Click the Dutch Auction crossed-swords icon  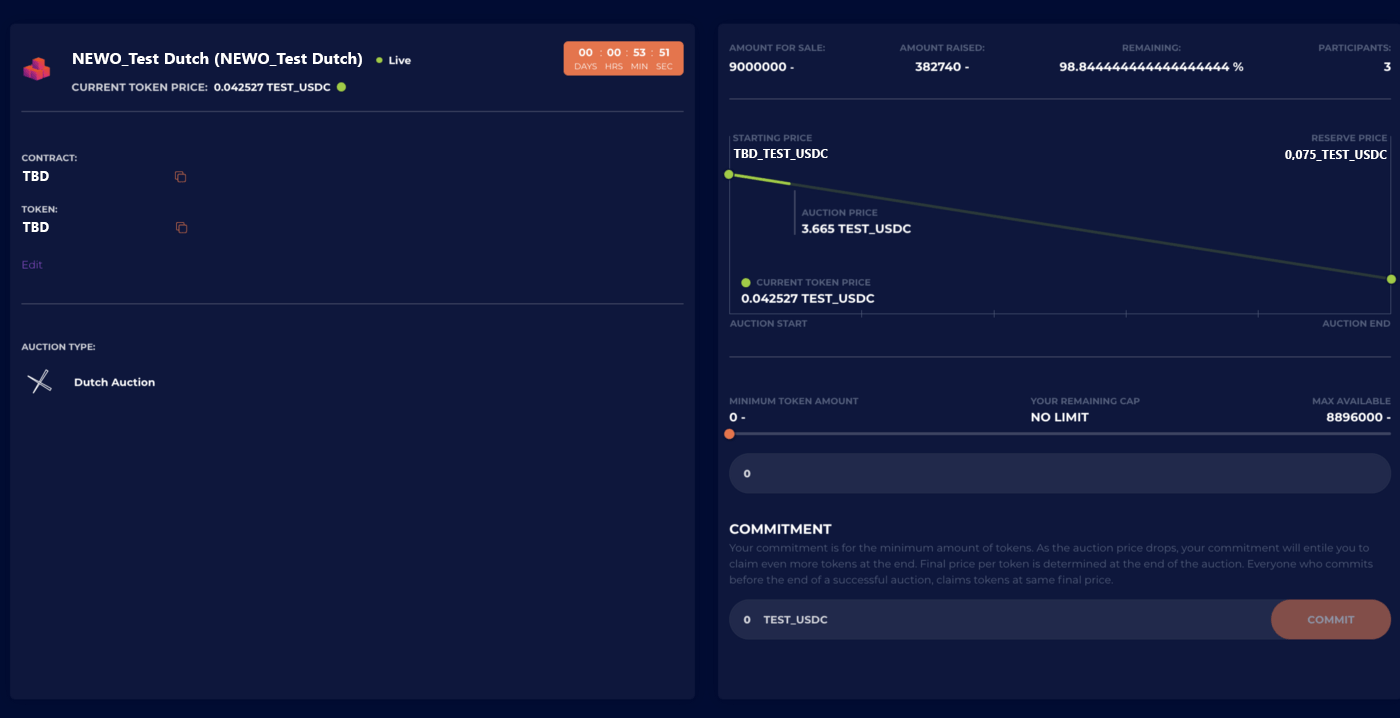point(39,381)
